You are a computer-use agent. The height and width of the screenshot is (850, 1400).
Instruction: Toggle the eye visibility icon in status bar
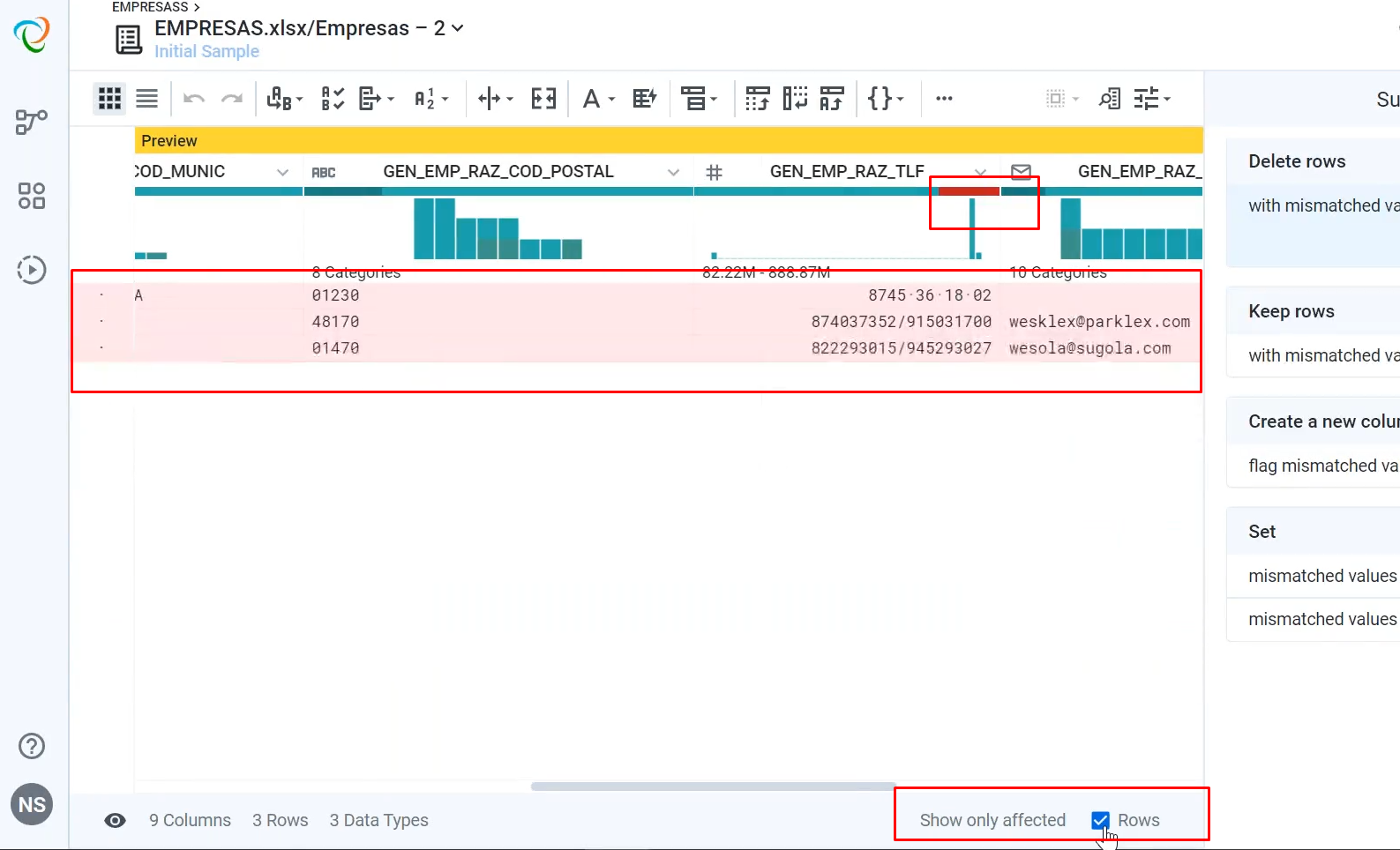115,821
